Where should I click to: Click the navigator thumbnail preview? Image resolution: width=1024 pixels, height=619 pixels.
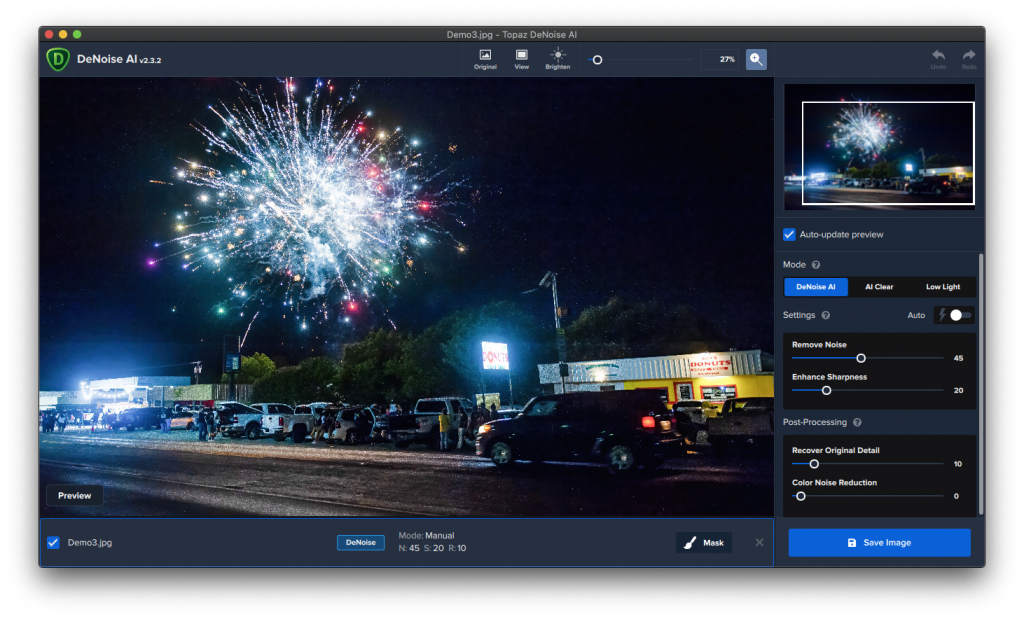(x=879, y=147)
